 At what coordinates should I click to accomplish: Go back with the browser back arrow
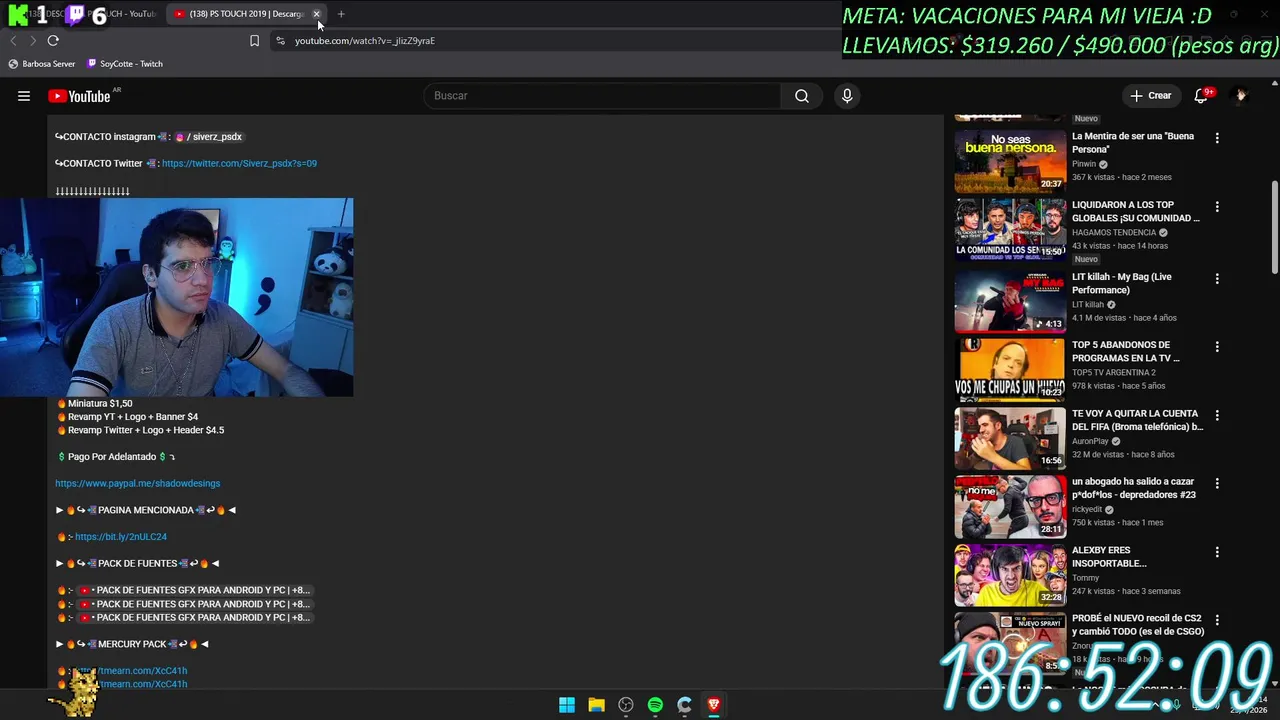(x=13, y=41)
